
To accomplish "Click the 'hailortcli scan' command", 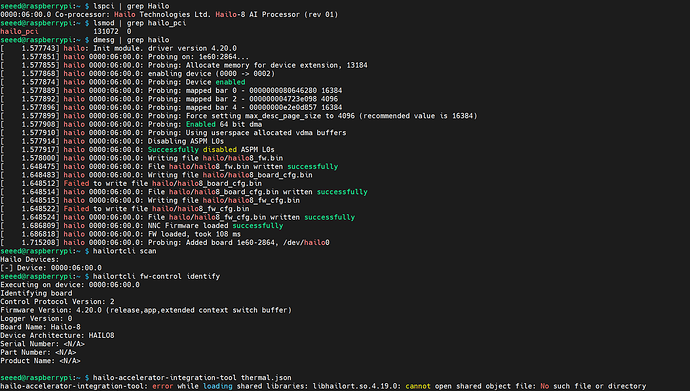I will pos(125,251).
